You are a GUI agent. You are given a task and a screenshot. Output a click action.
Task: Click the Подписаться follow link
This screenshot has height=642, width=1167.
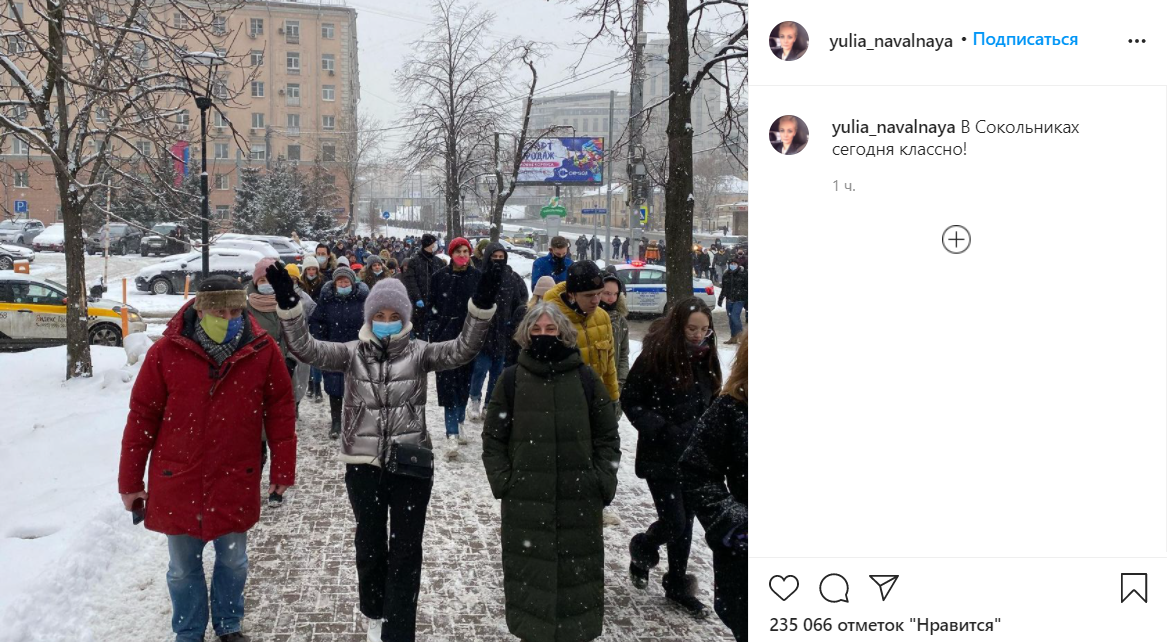[x=1025, y=39]
